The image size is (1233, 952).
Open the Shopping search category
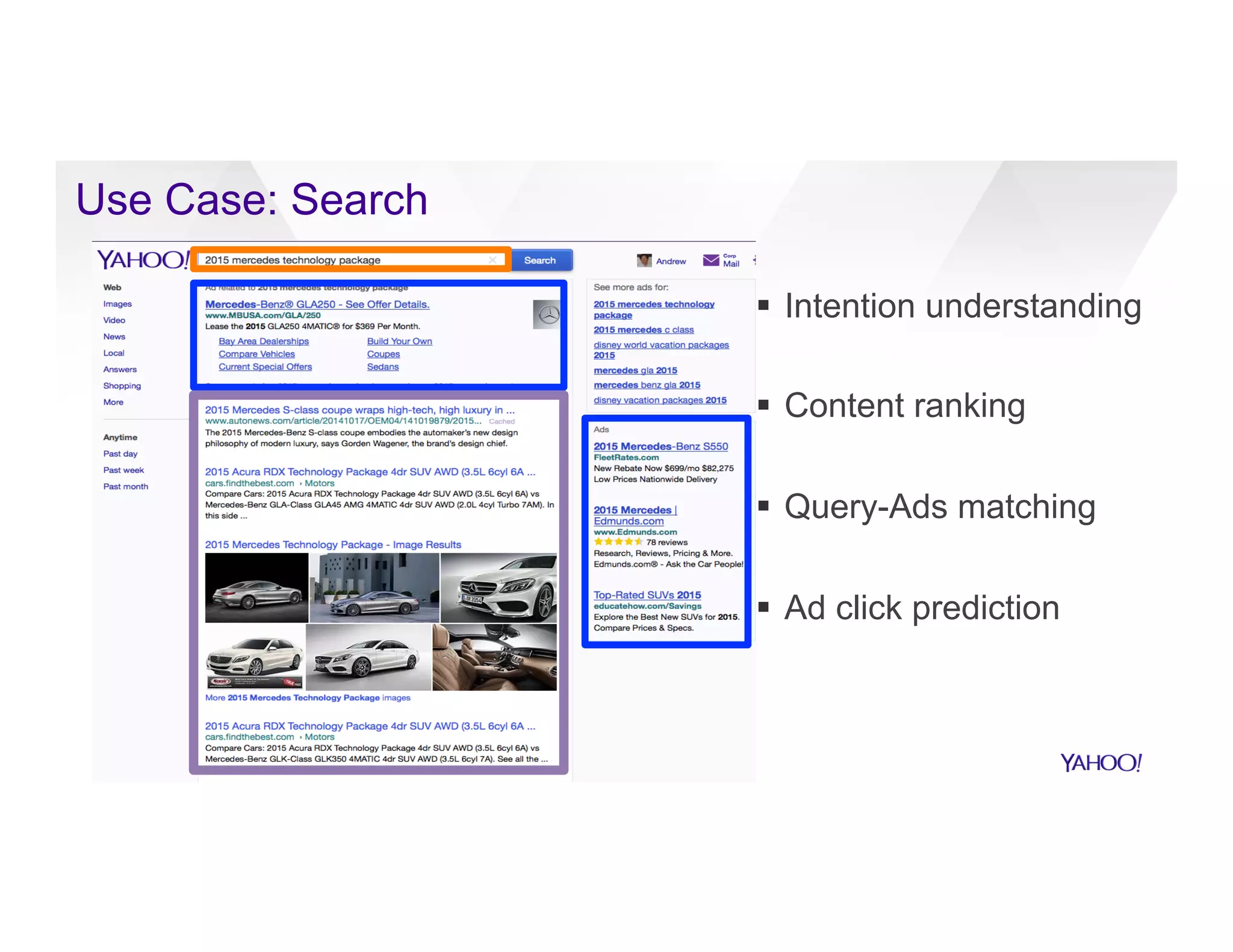click(x=122, y=386)
